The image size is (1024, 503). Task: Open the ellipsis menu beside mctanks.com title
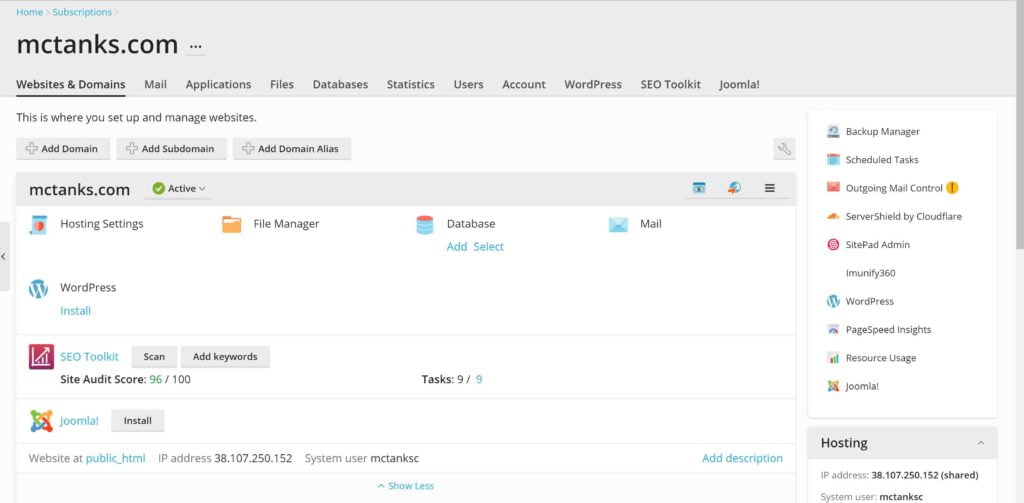coord(195,47)
